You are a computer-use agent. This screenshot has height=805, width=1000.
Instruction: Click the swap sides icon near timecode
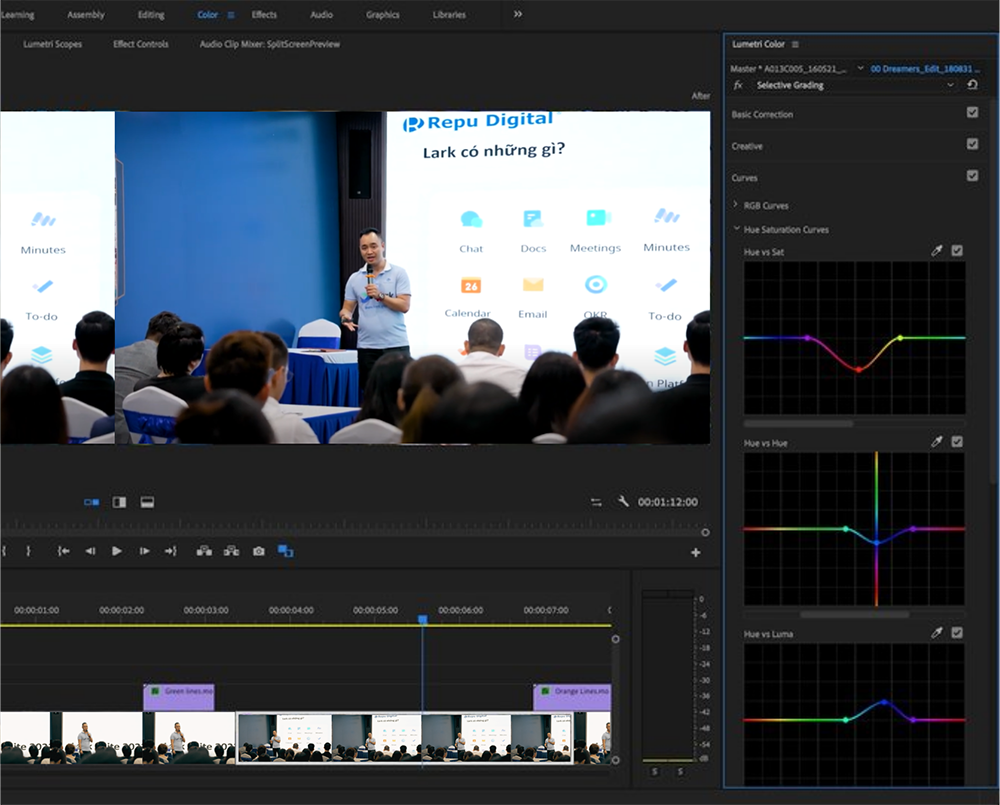(x=596, y=503)
